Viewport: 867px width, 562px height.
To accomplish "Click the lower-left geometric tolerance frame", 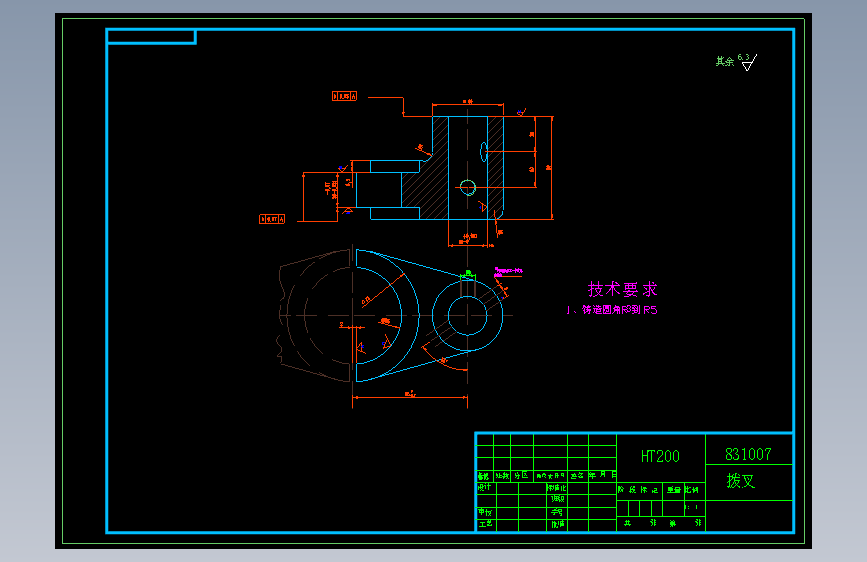I will point(272,219).
